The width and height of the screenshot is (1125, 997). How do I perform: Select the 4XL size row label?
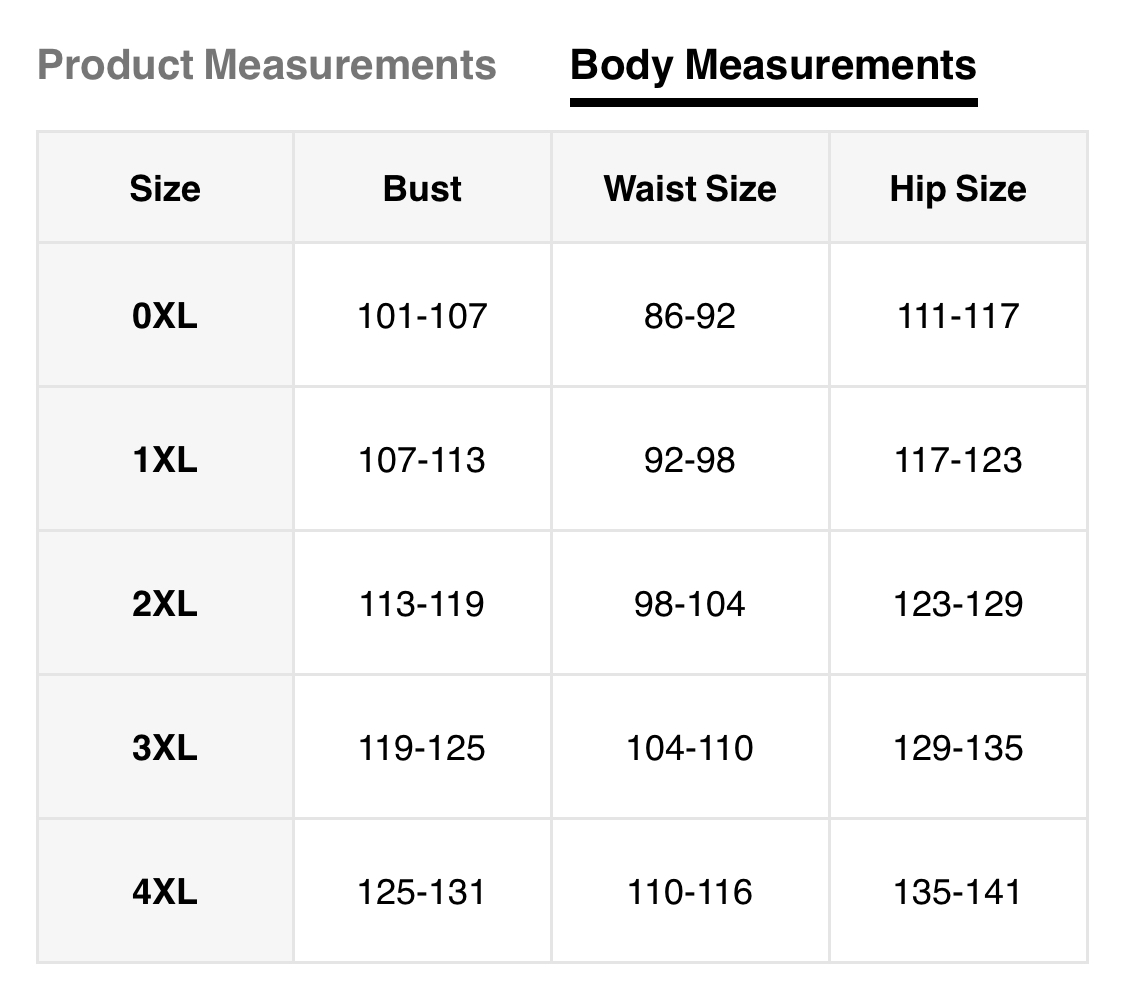click(165, 892)
